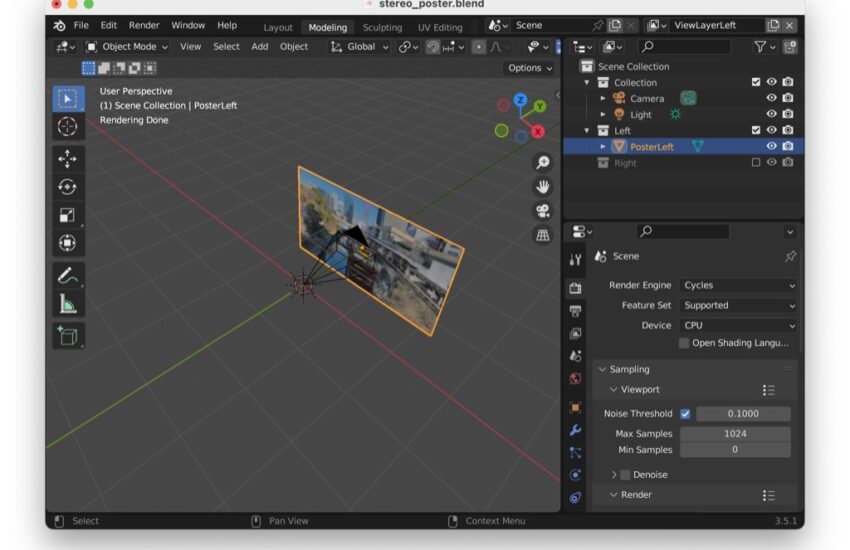Image resolution: width=850 pixels, height=550 pixels.
Task: Choose the Annotate tool
Action: click(x=67, y=275)
